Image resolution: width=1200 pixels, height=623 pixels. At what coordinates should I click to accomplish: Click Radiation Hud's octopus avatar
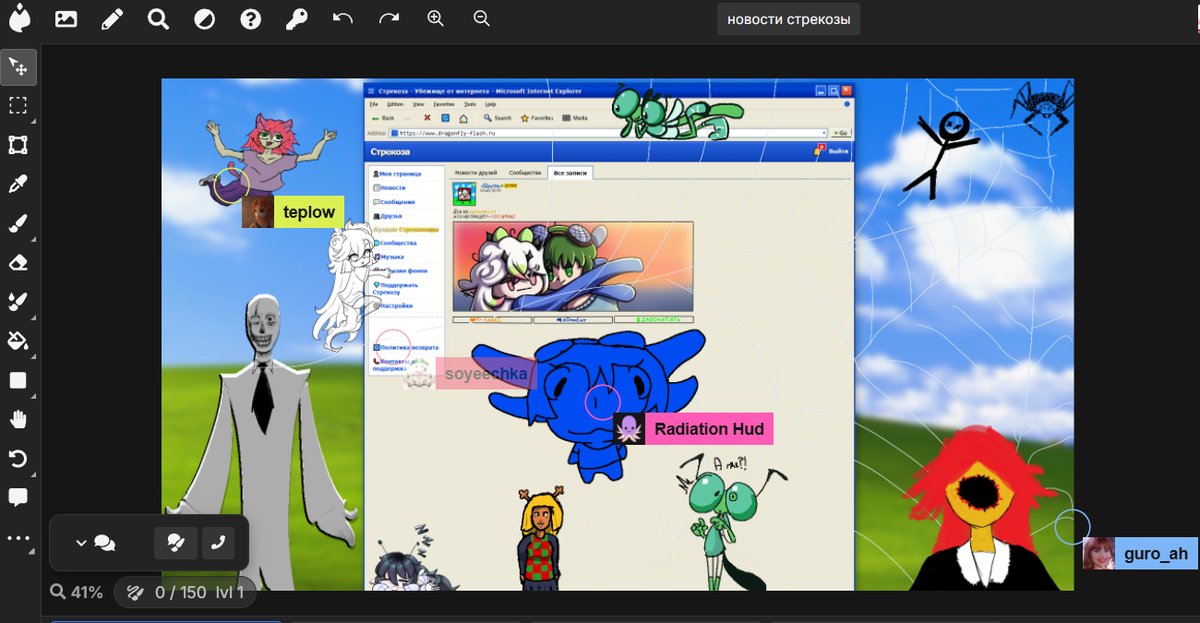pos(629,429)
